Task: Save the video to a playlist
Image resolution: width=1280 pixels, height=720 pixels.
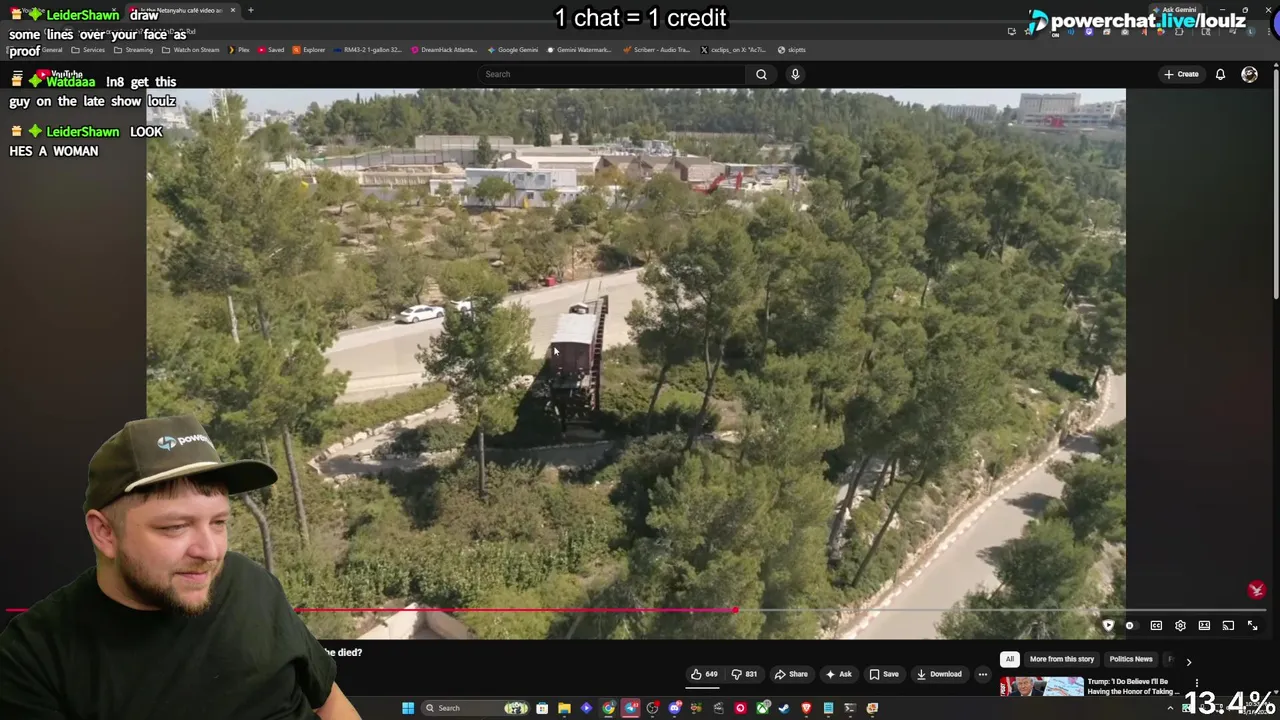Action: point(884,674)
